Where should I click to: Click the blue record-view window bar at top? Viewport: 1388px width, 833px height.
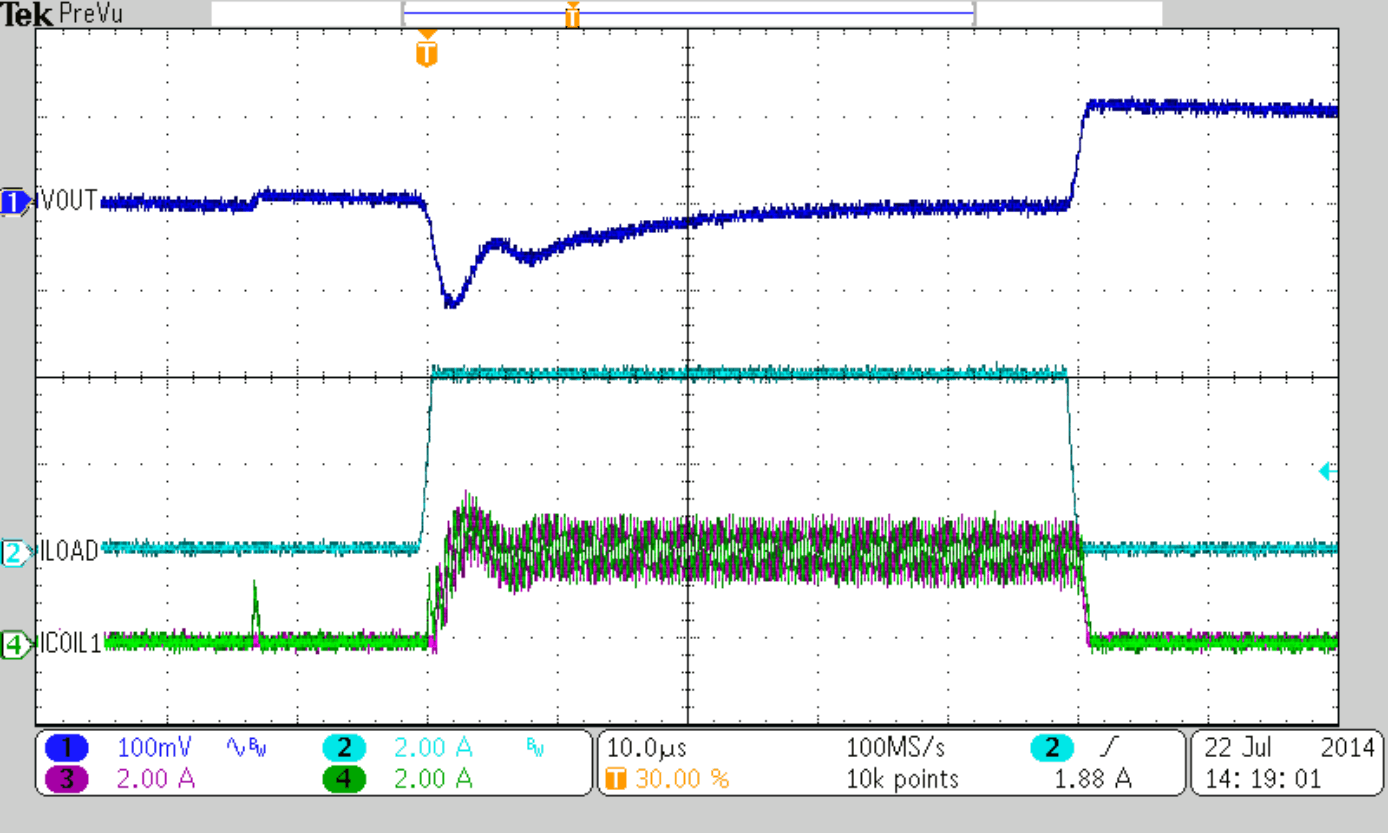[688, 13]
